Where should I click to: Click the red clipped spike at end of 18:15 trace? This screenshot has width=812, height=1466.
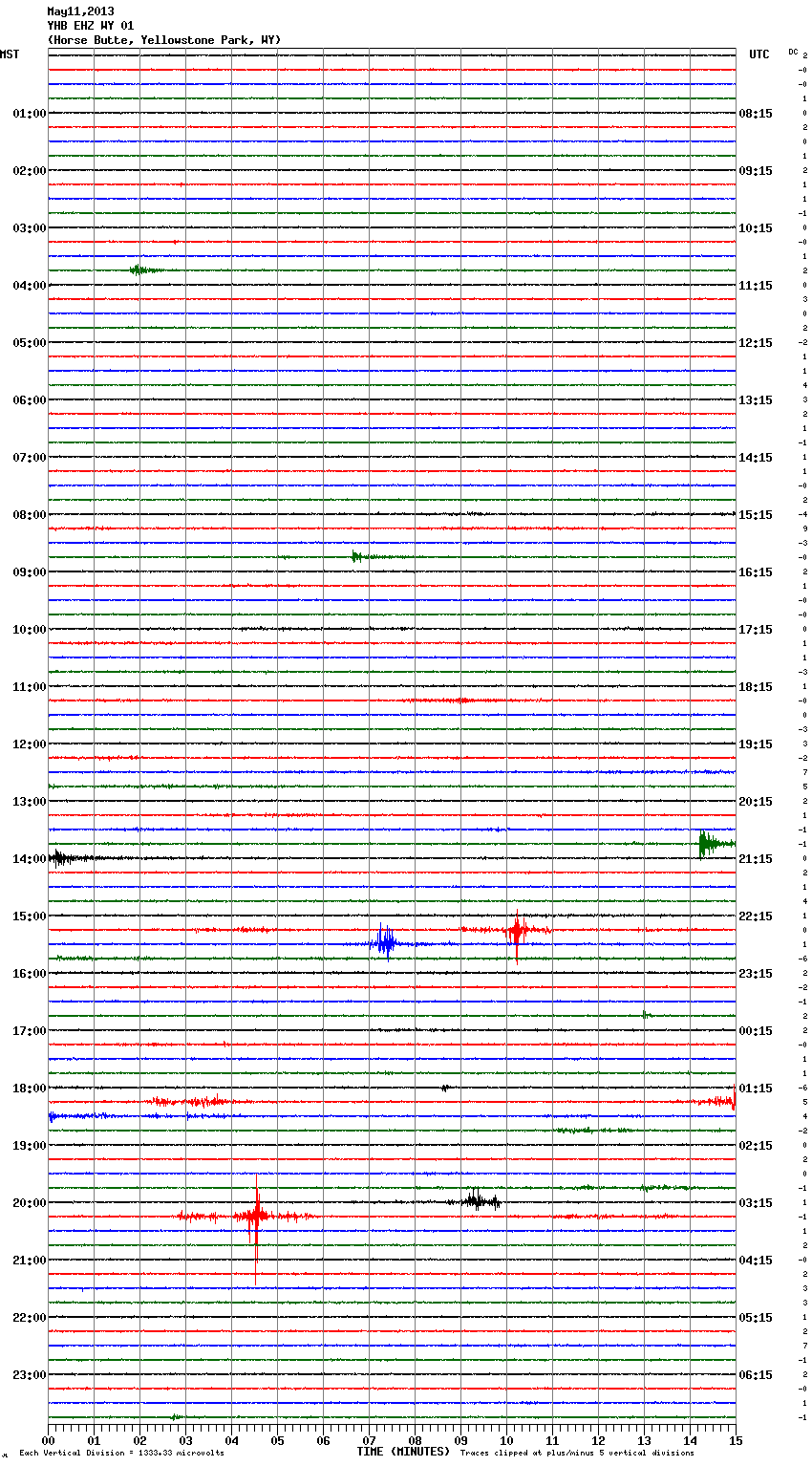point(732,1099)
